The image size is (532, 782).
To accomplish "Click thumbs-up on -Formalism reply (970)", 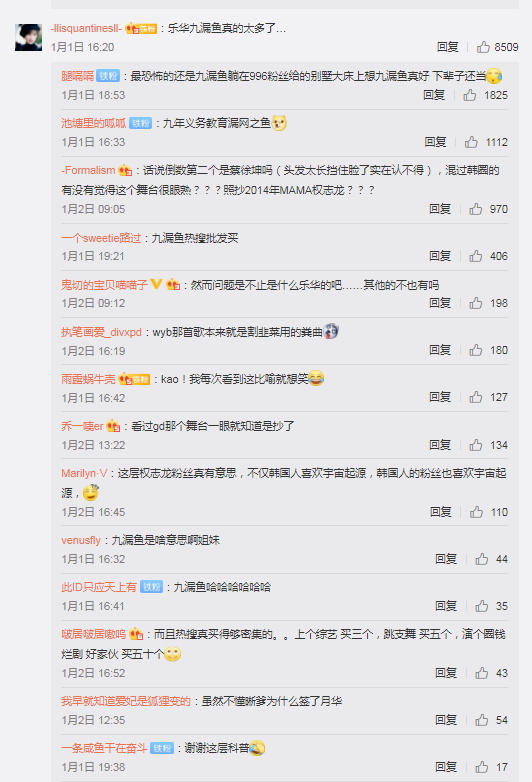I will [476, 209].
